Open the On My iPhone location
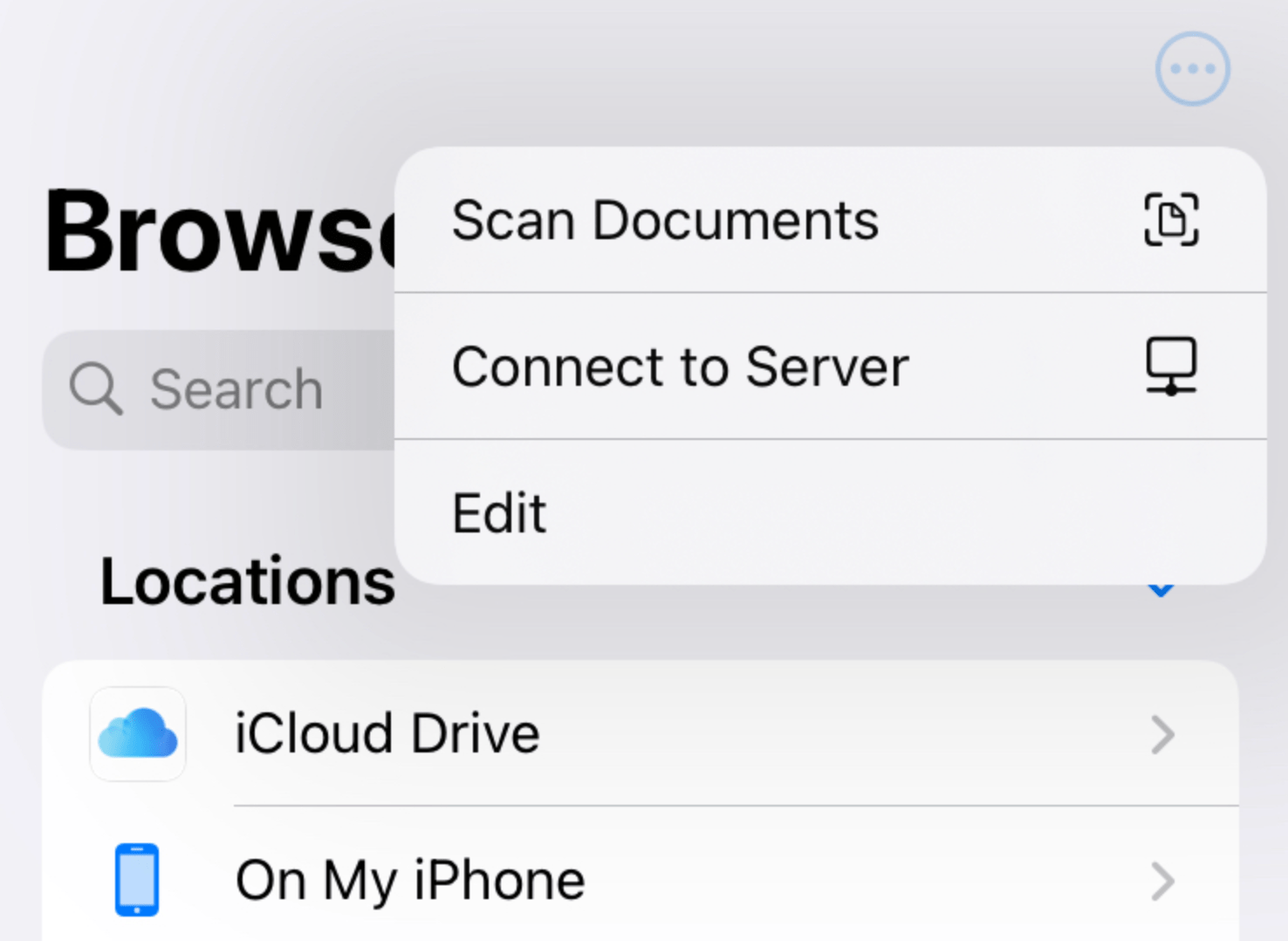The width and height of the screenshot is (1288, 941). coord(641,875)
